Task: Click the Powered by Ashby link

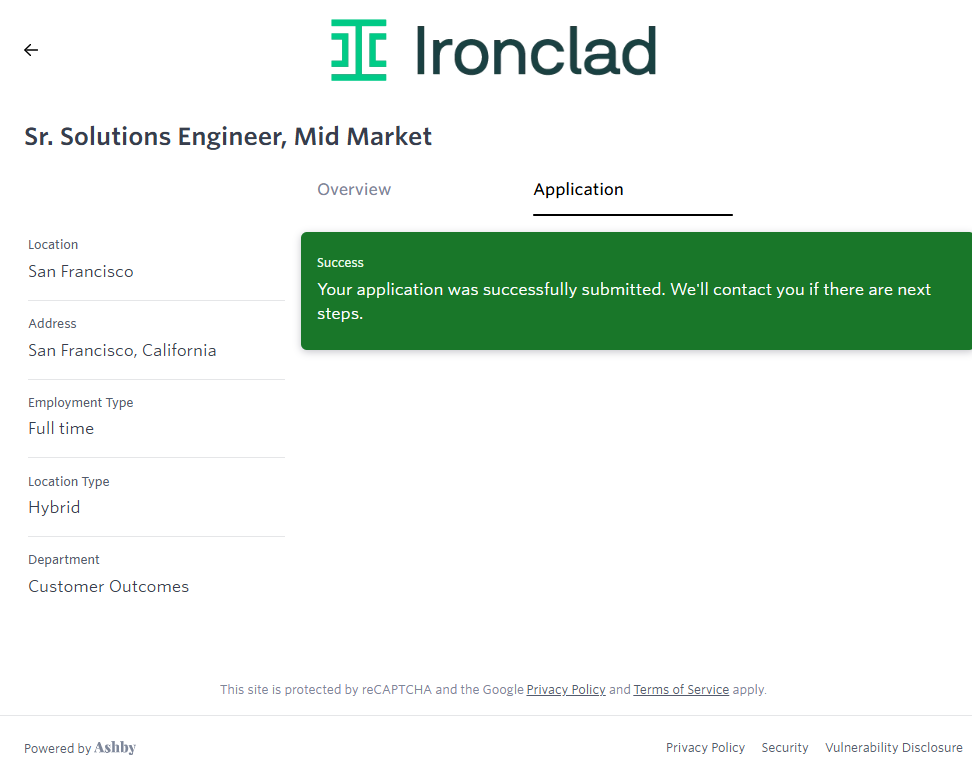Action: tap(80, 748)
